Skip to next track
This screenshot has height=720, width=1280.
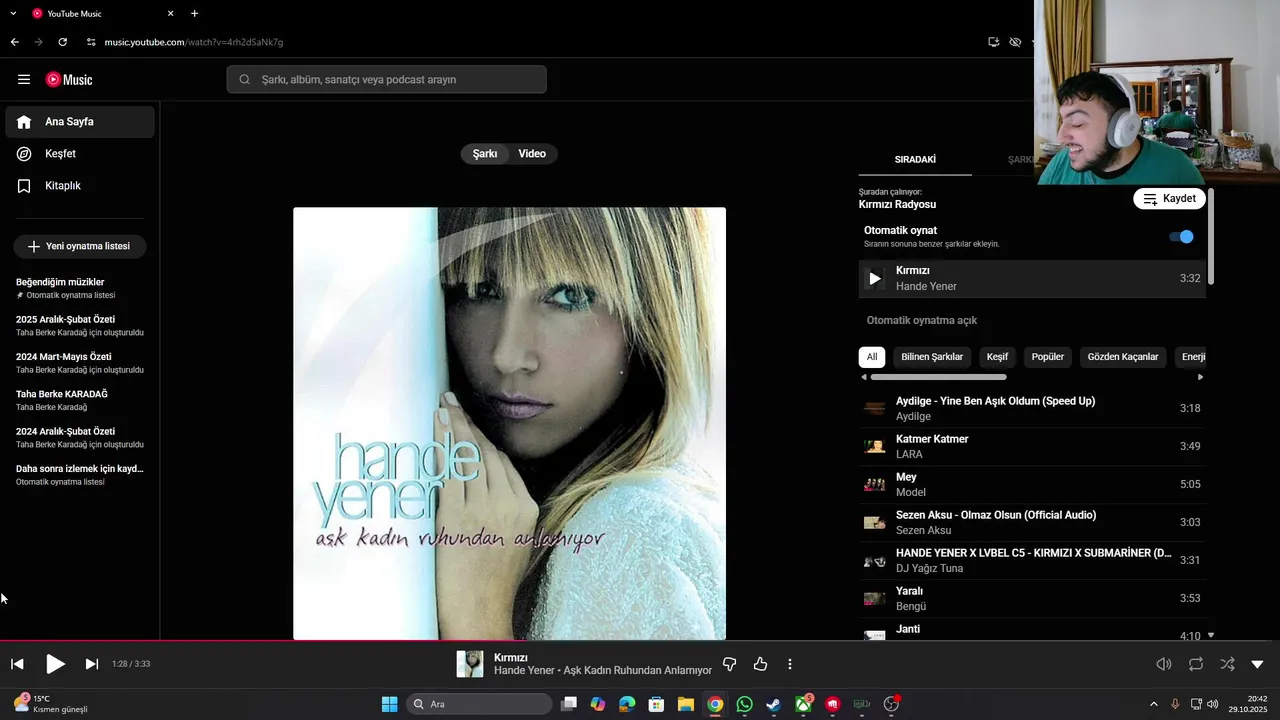coord(91,664)
